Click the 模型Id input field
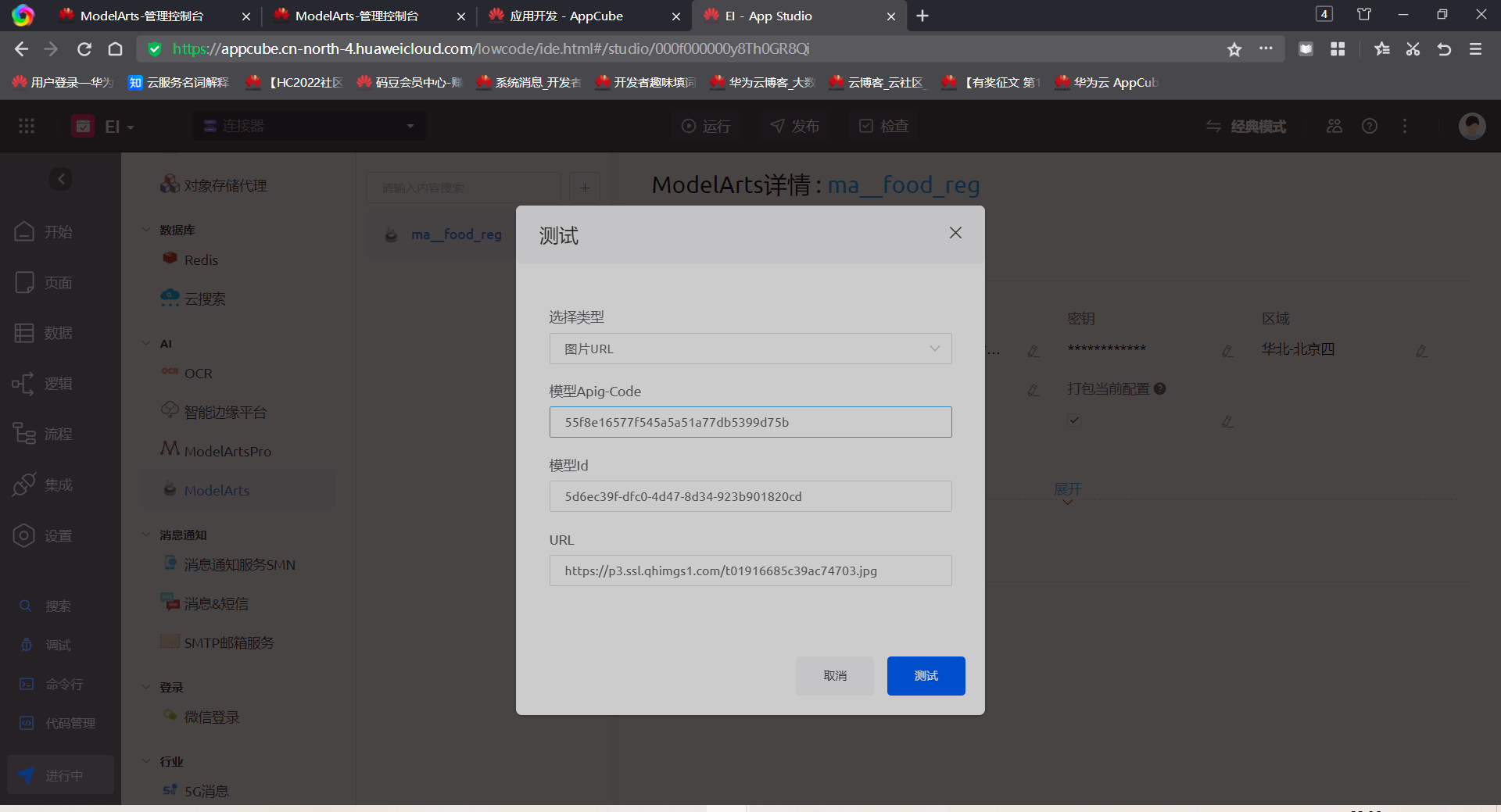 tap(750, 496)
